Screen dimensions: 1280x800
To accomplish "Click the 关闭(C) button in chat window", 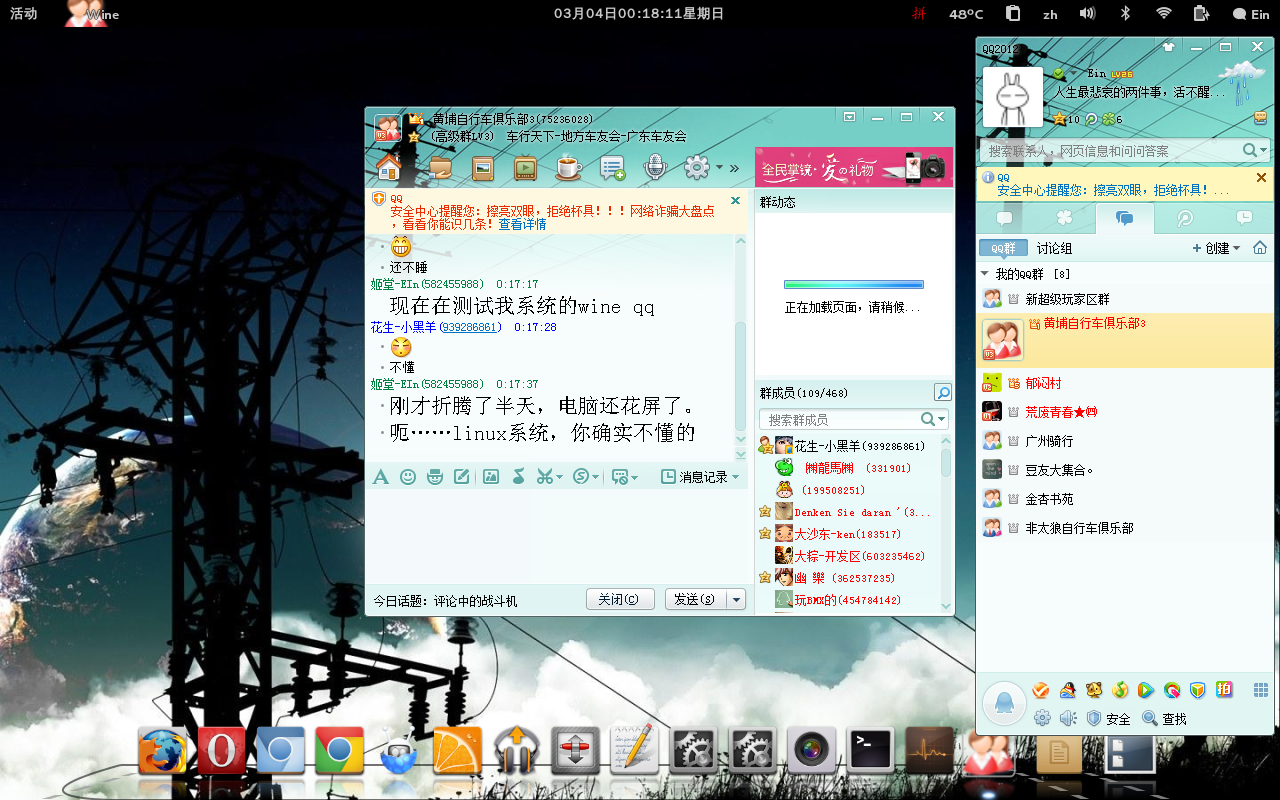I will click(x=620, y=599).
